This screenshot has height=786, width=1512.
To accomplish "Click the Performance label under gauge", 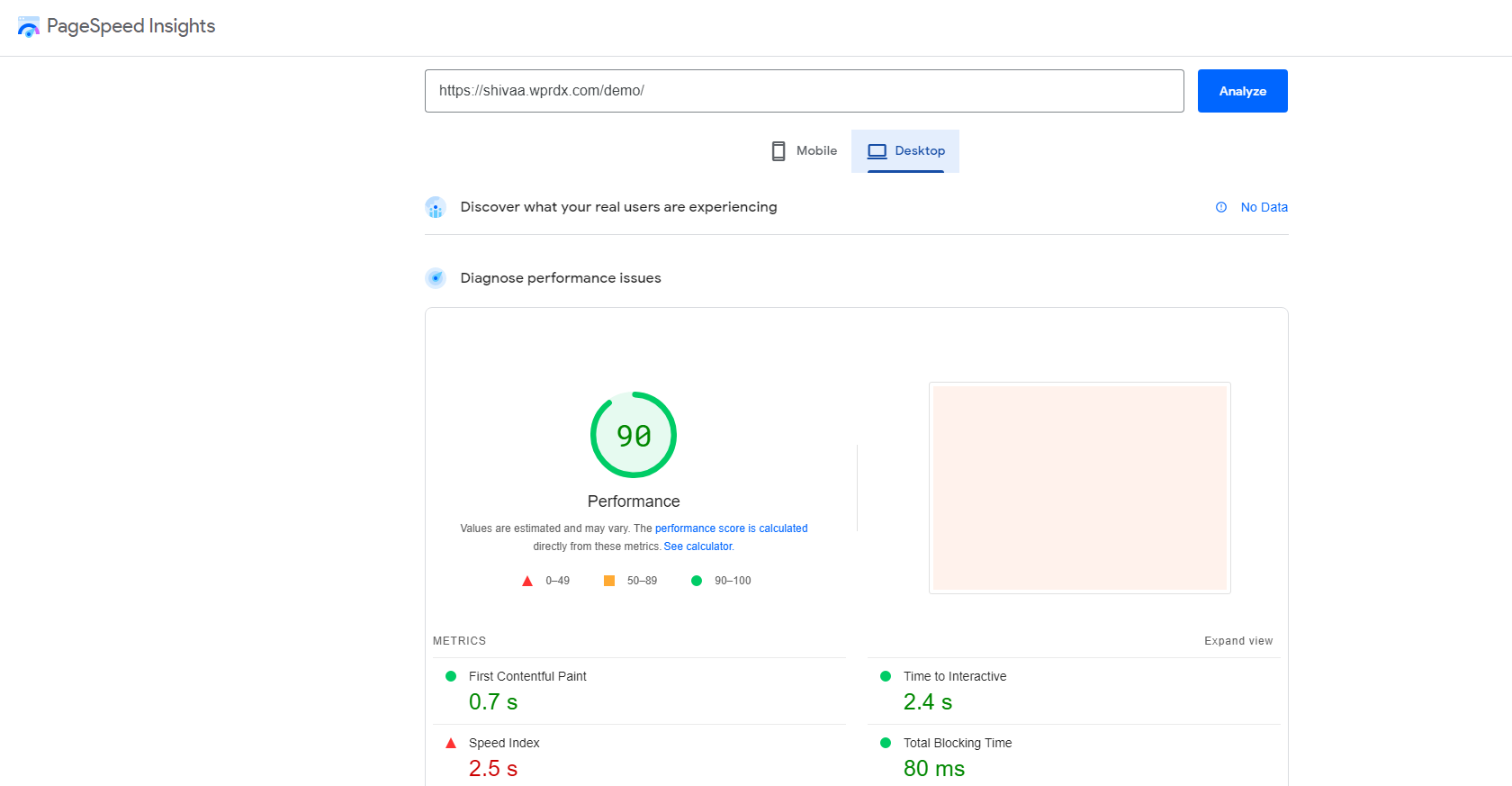I will pyautogui.click(x=634, y=501).
